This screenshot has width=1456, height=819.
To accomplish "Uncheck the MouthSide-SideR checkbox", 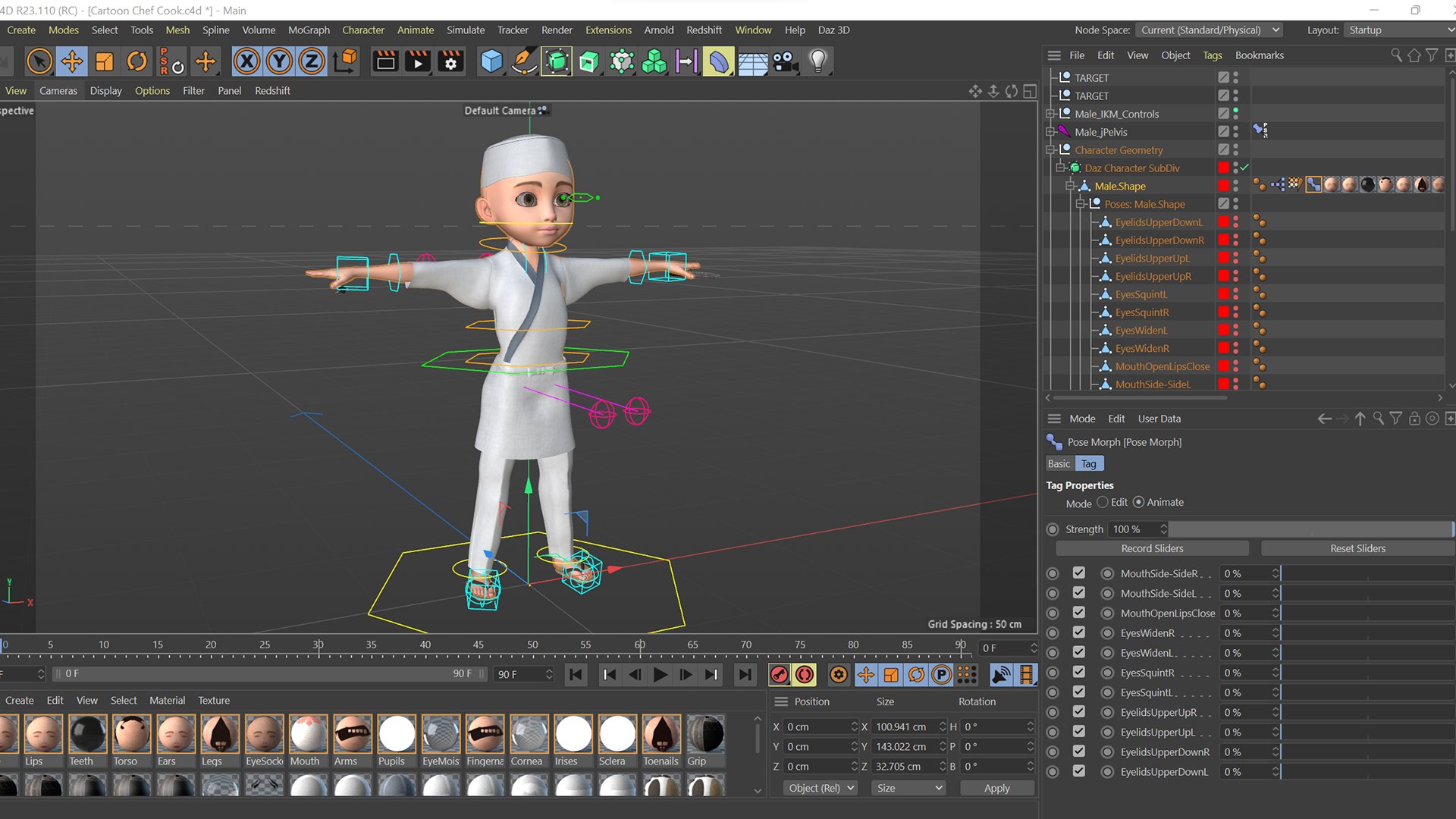I will coord(1079,573).
